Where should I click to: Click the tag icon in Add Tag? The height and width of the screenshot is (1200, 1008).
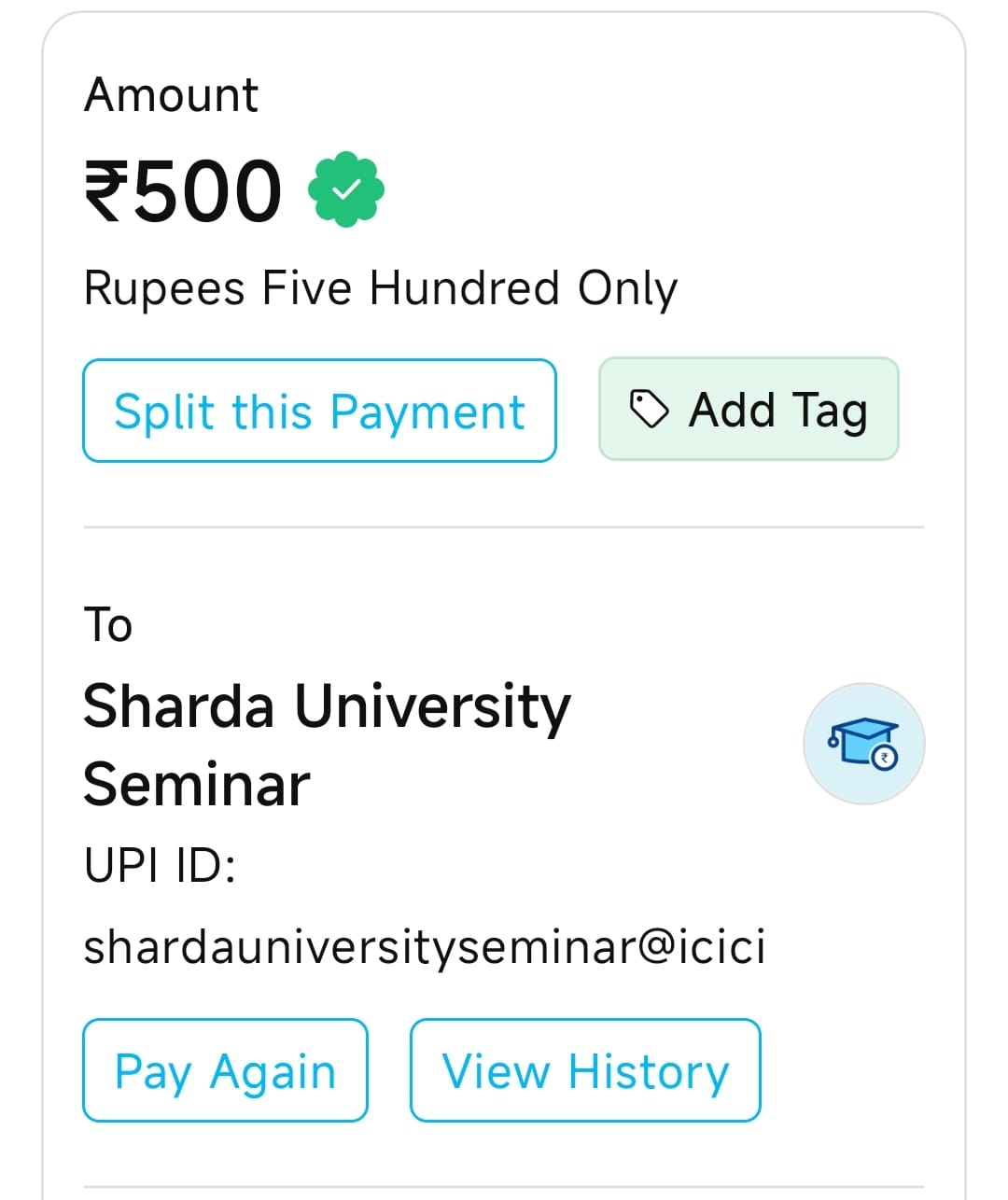click(650, 410)
